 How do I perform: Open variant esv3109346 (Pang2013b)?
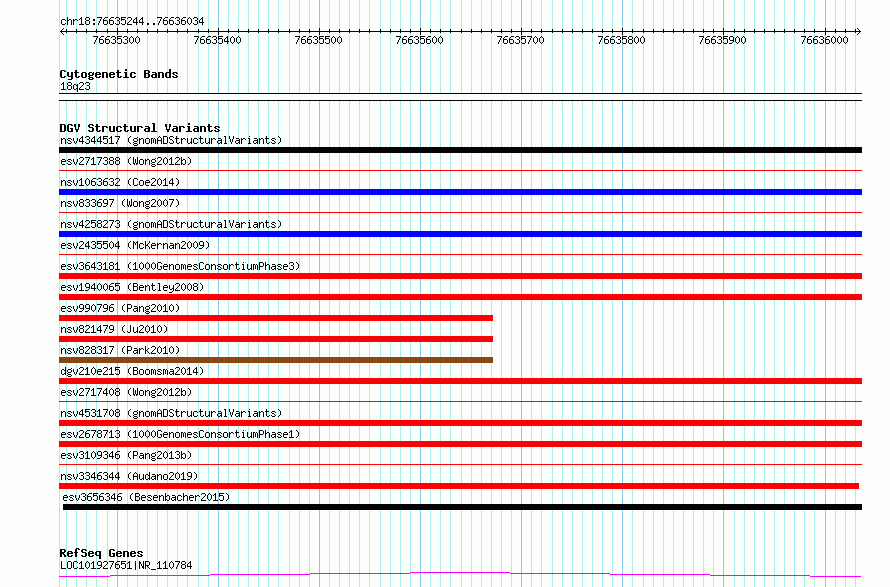pos(126,455)
